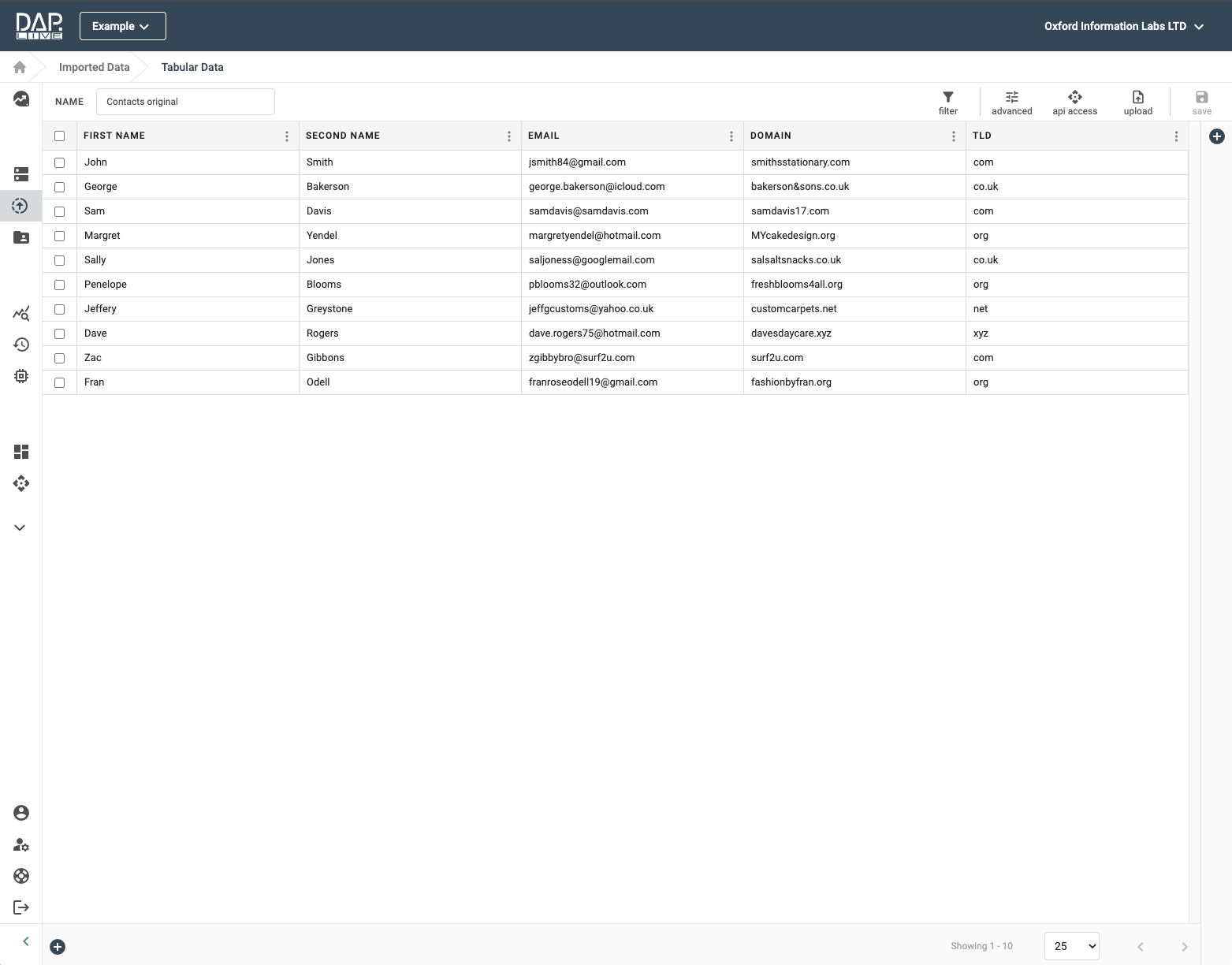Click the Name field containing Contacts original
Screen dimensions: 1232x965
(185, 102)
